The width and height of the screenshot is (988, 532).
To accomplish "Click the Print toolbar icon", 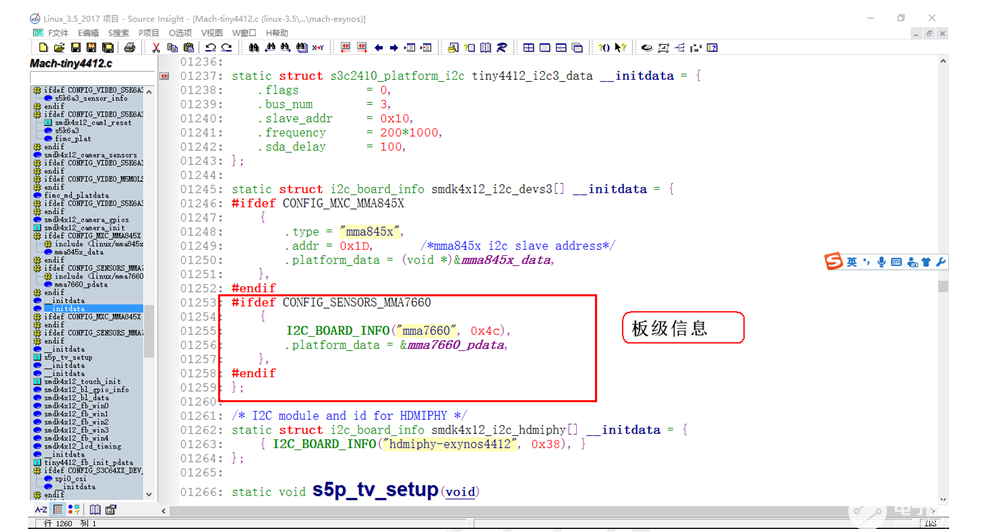I will click(x=129, y=47).
